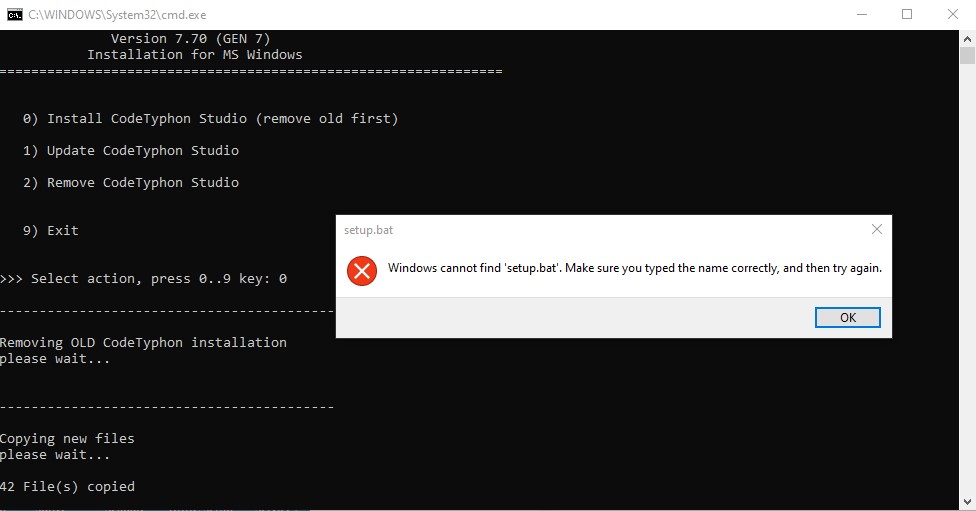Close the cmd.exe console window

(952, 14)
